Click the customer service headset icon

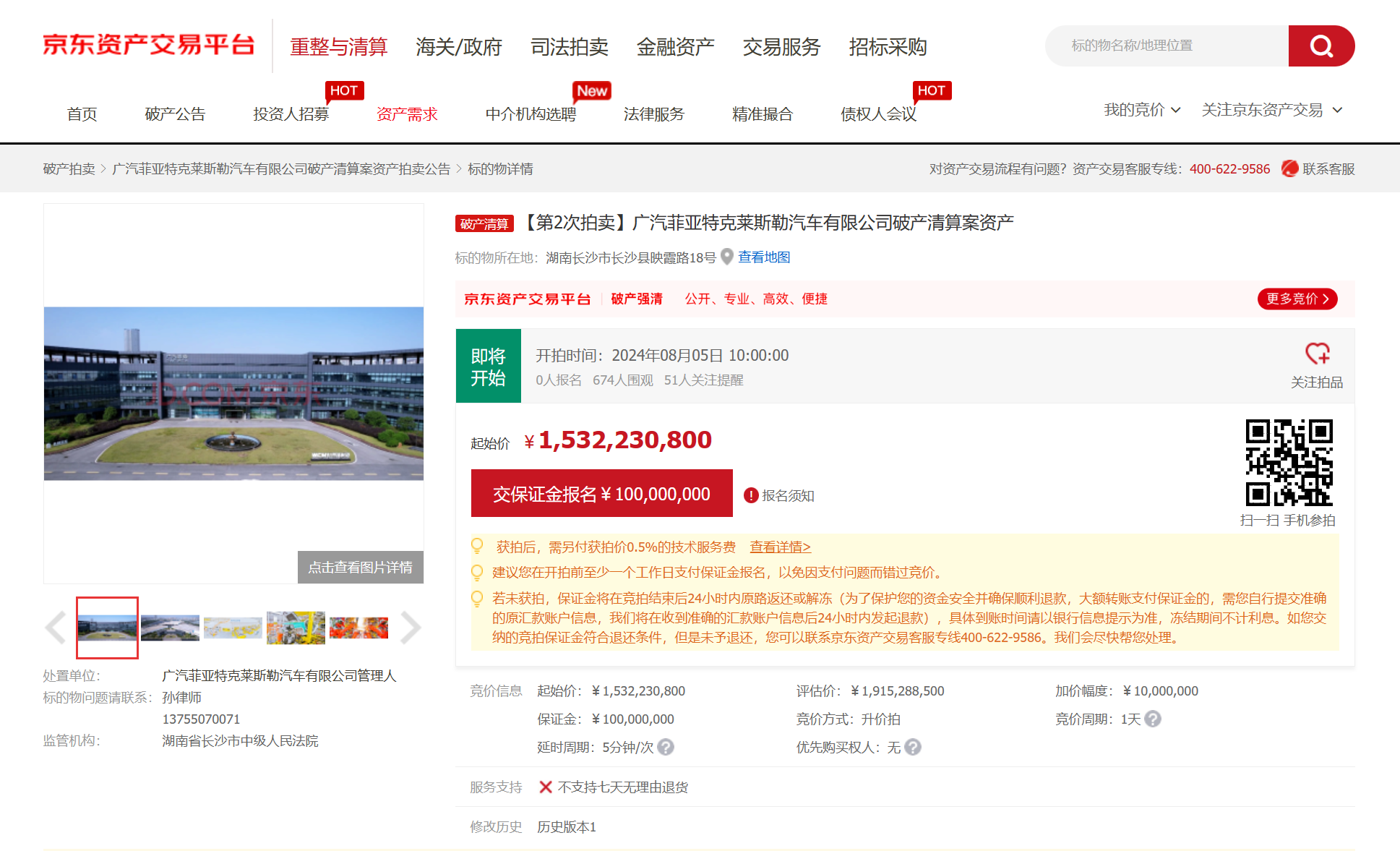1289,168
